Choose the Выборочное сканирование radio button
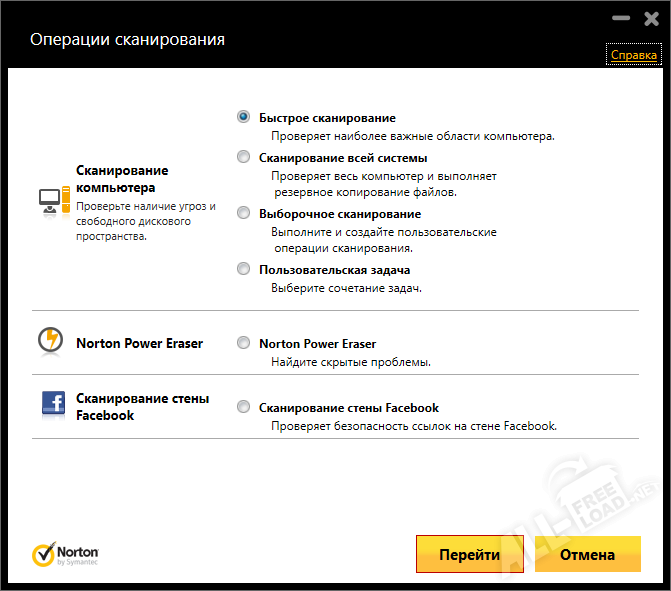 pos(243,213)
